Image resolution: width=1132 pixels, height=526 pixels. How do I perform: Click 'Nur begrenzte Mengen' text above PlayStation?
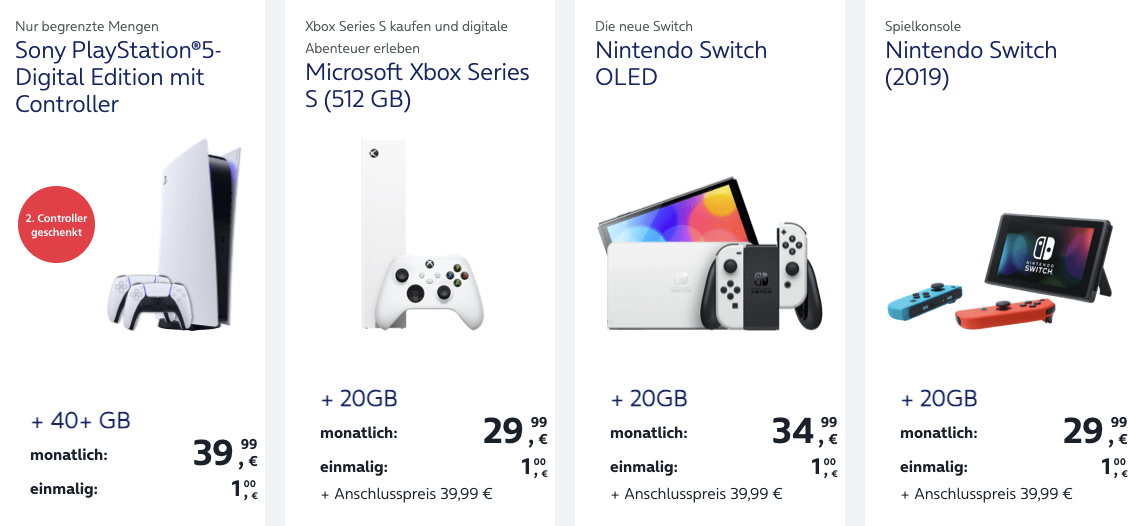[87, 26]
